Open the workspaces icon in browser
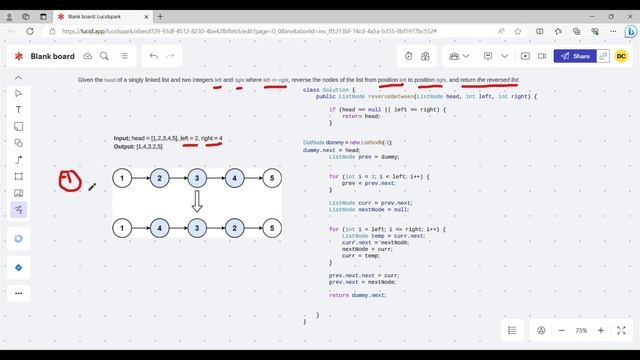The width and height of the screenshot is (640, 360). point(26,17)
